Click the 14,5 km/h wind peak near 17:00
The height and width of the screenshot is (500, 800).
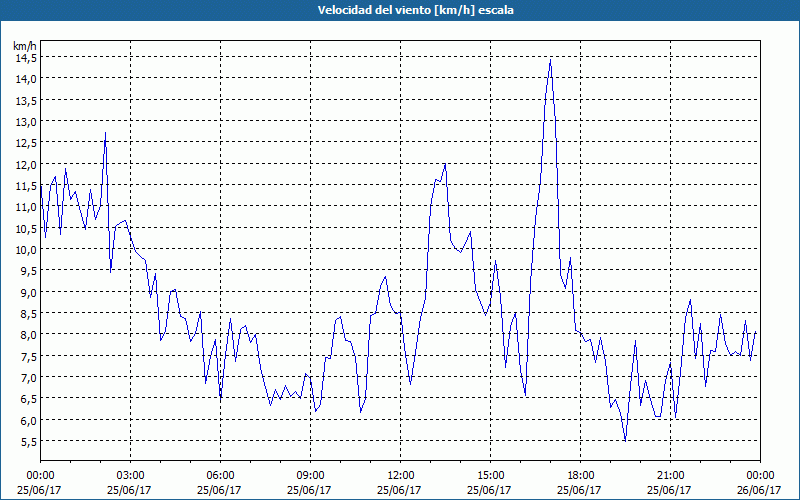coord(550,60)
